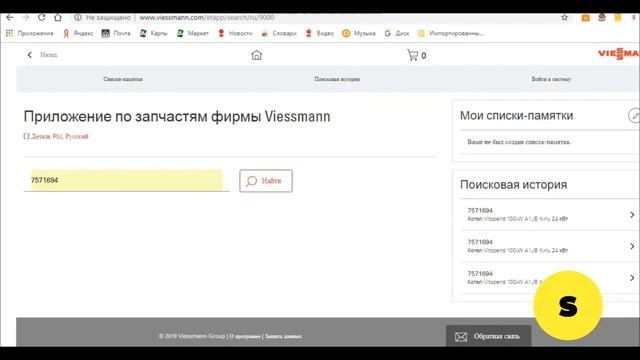Image resolution: width=640 pixels, height=360 pixels.
Task: Open the Почта bookmark
Action: 116,33
